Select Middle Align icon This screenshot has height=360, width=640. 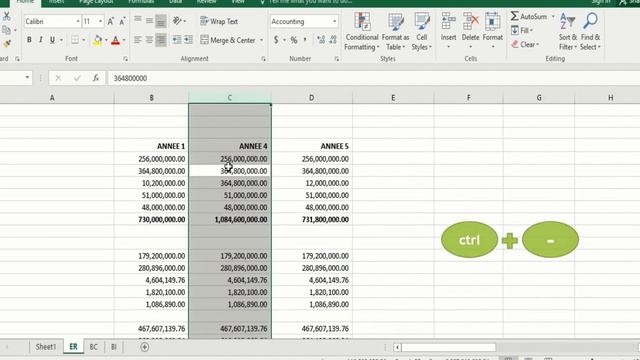(149, 20)
